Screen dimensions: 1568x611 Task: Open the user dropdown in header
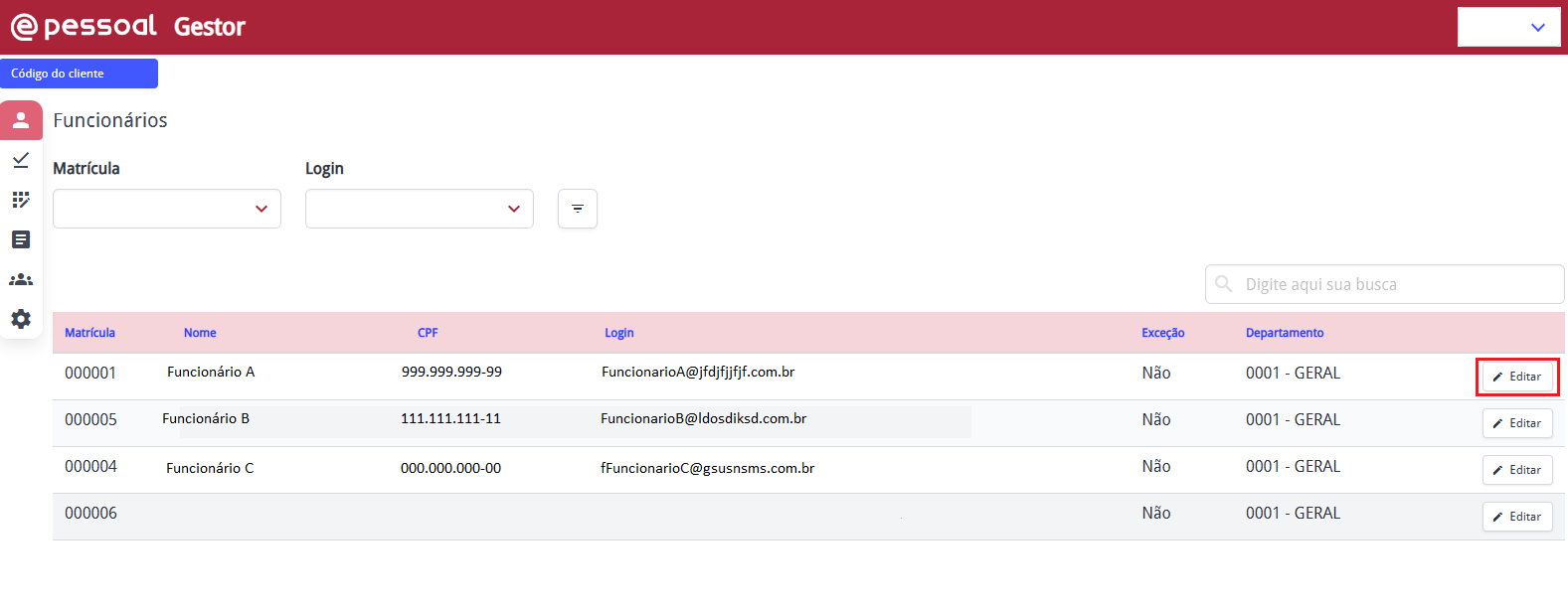(x=1508, y=27)
